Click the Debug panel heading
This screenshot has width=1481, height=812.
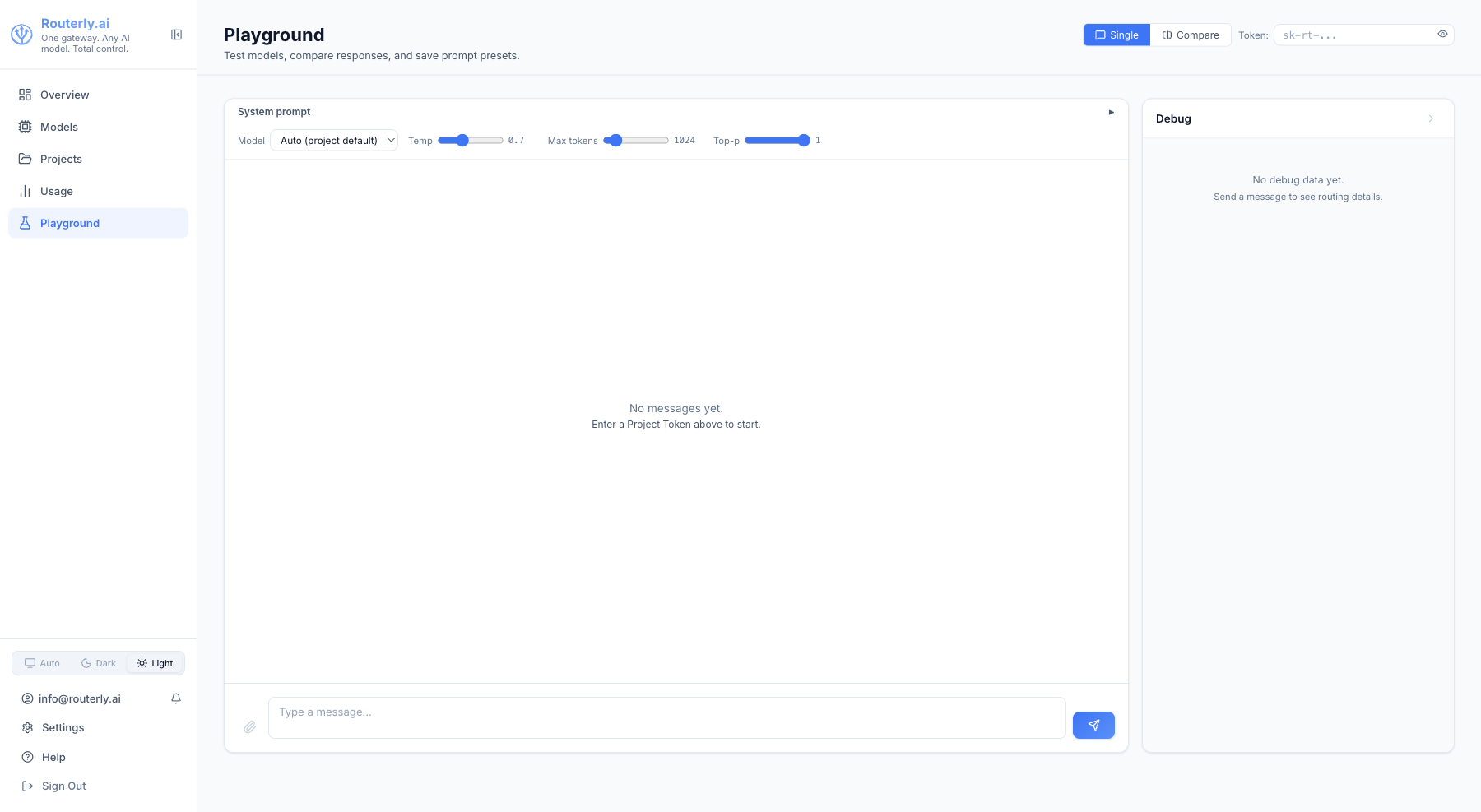[x=1173, y=118]
